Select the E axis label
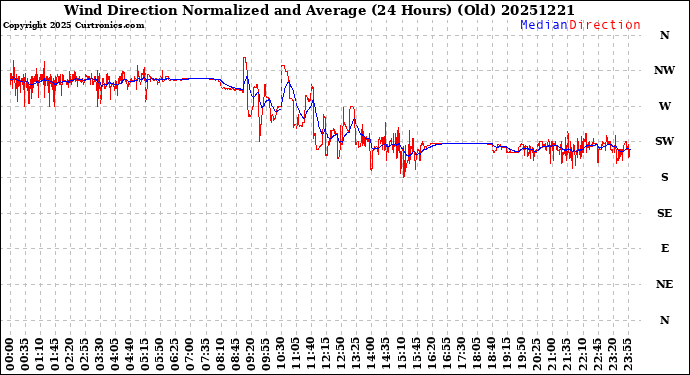The height and width of the screenshot is (375, 690). pos(664,249)
